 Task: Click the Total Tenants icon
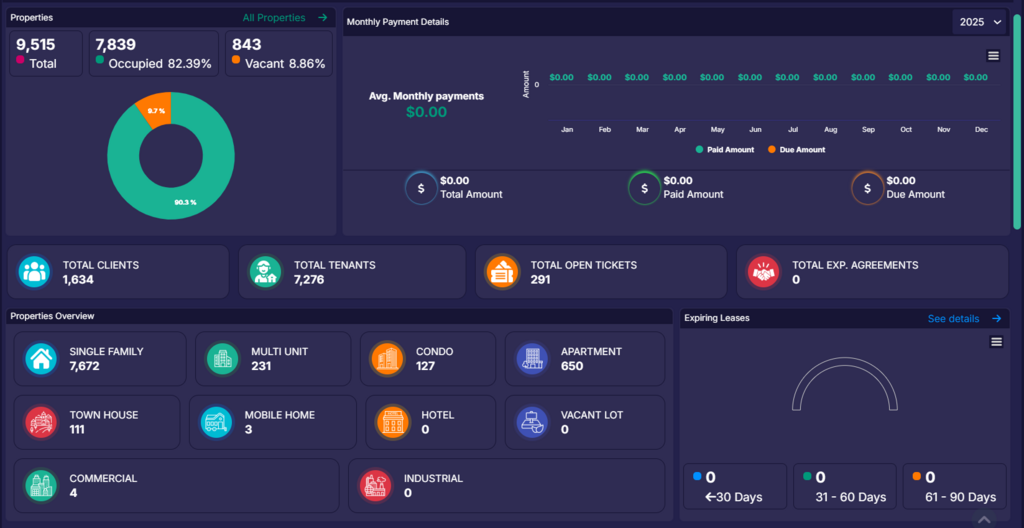(266, 272)
